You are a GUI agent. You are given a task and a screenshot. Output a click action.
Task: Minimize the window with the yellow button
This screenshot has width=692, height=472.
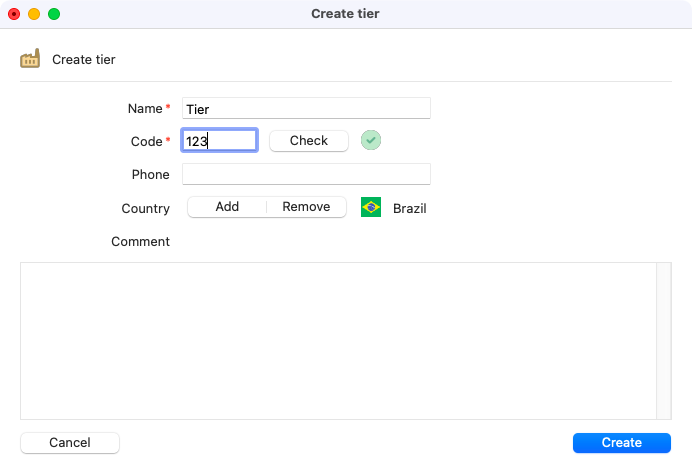coord(34,14)
